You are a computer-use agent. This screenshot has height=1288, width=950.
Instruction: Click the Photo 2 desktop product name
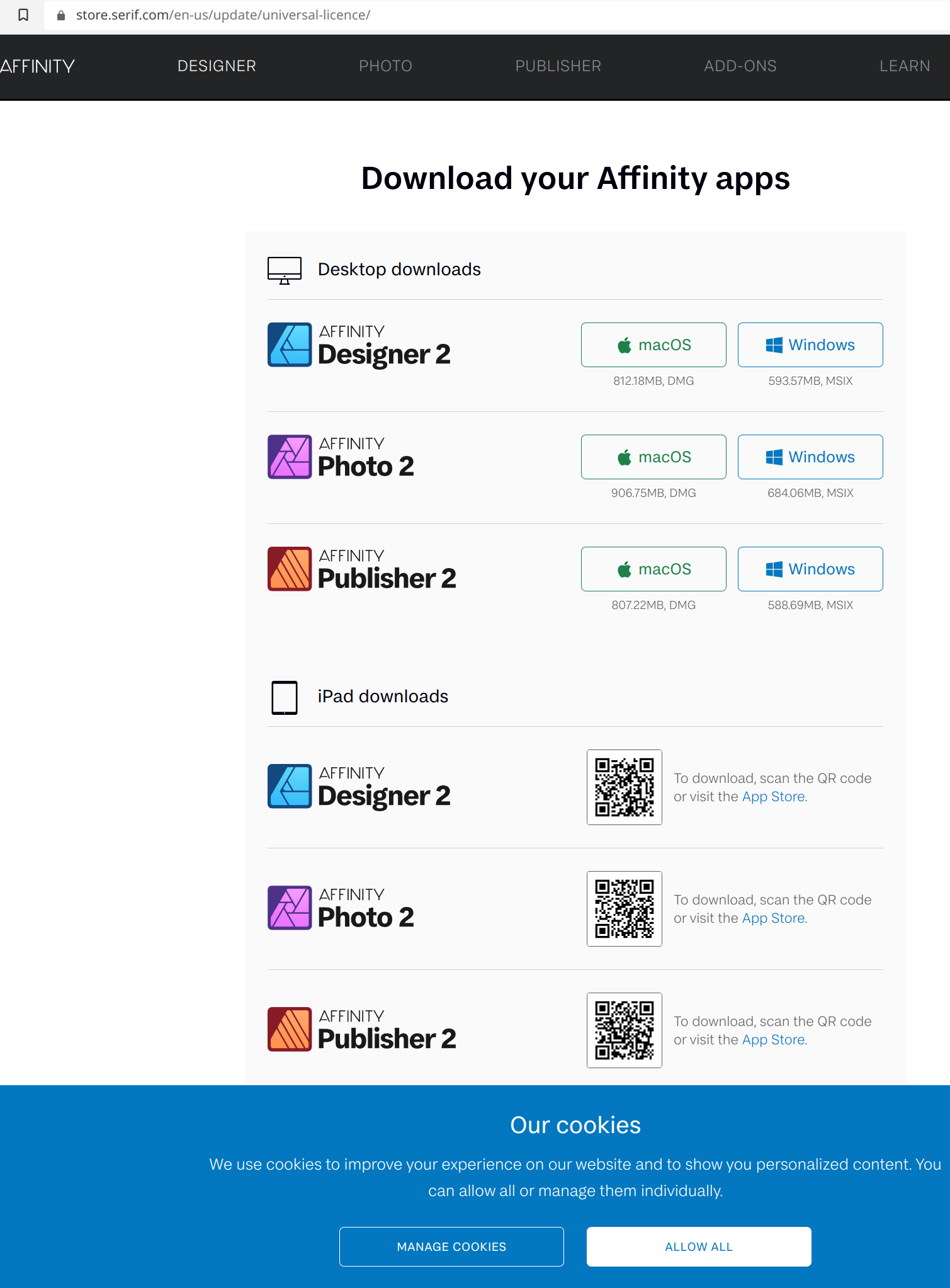(366, 457)
